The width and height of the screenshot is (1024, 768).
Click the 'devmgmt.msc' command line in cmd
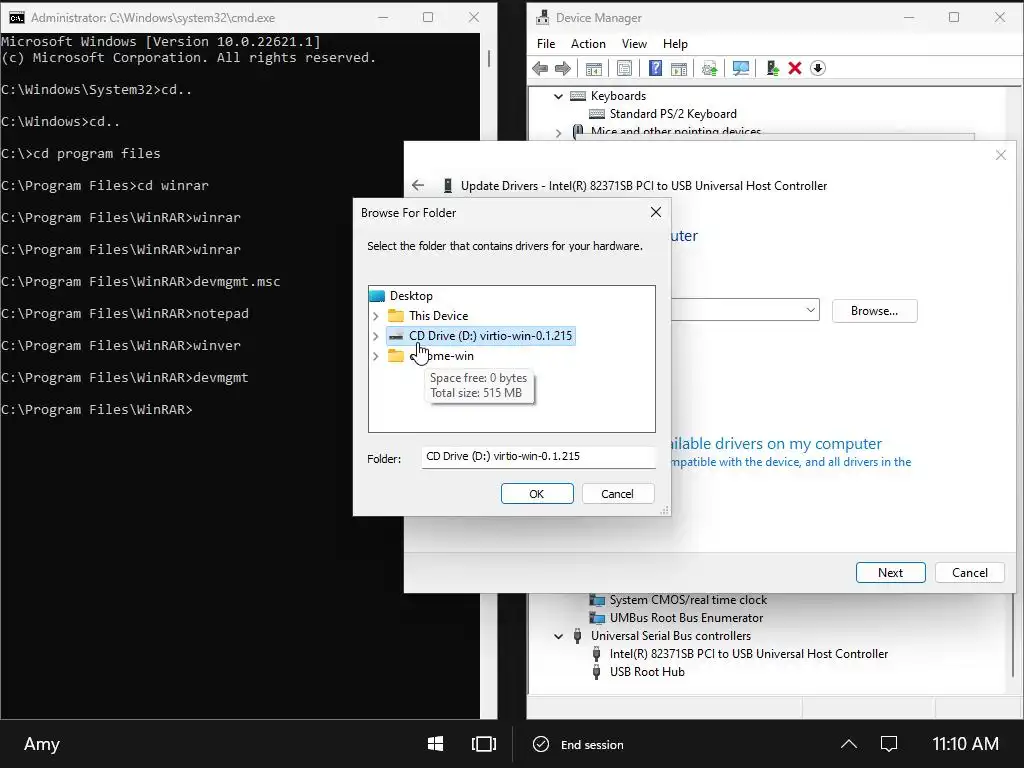pos(140,281)
